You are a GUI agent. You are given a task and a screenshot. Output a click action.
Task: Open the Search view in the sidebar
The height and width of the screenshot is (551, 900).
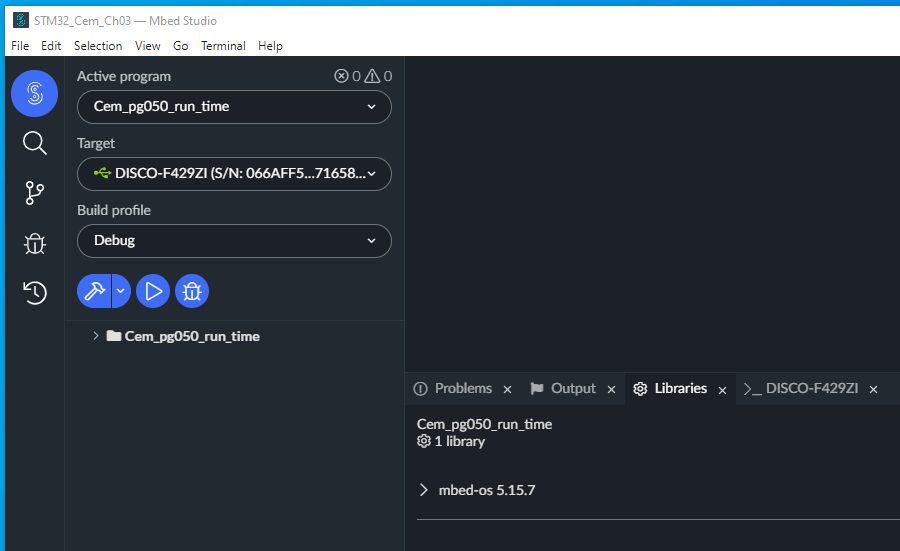pyautogui.click(x=34, y=143)
